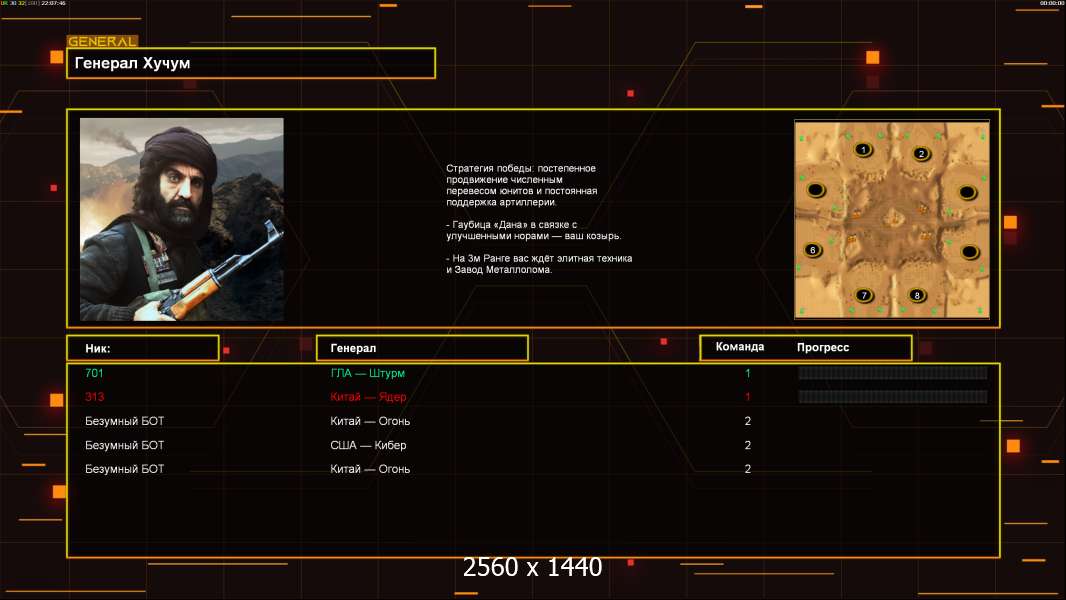Viewport: 1066px width, 600px height.
Task: Click the 'Гаубица «Дана»' hint line
Action: (x=534, y=230)
